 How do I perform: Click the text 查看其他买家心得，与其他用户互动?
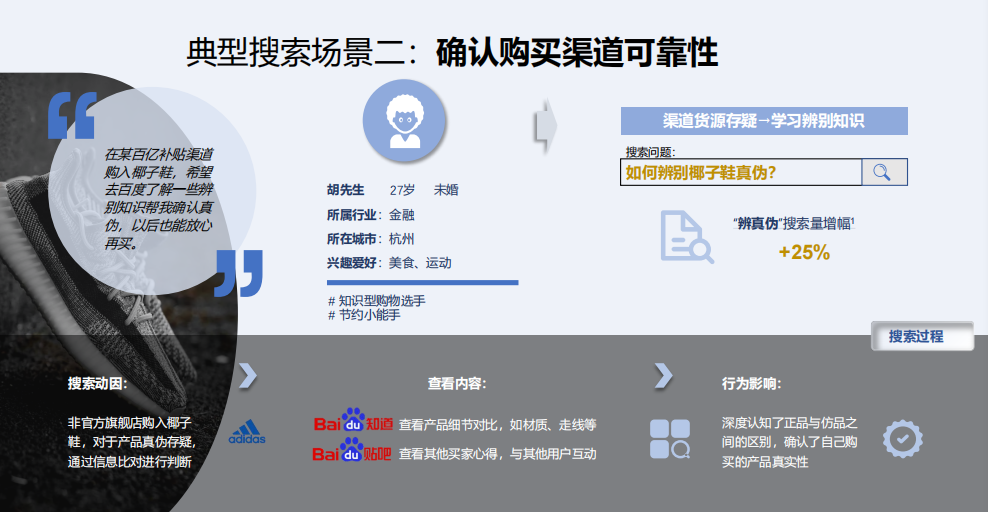(498, 453)
